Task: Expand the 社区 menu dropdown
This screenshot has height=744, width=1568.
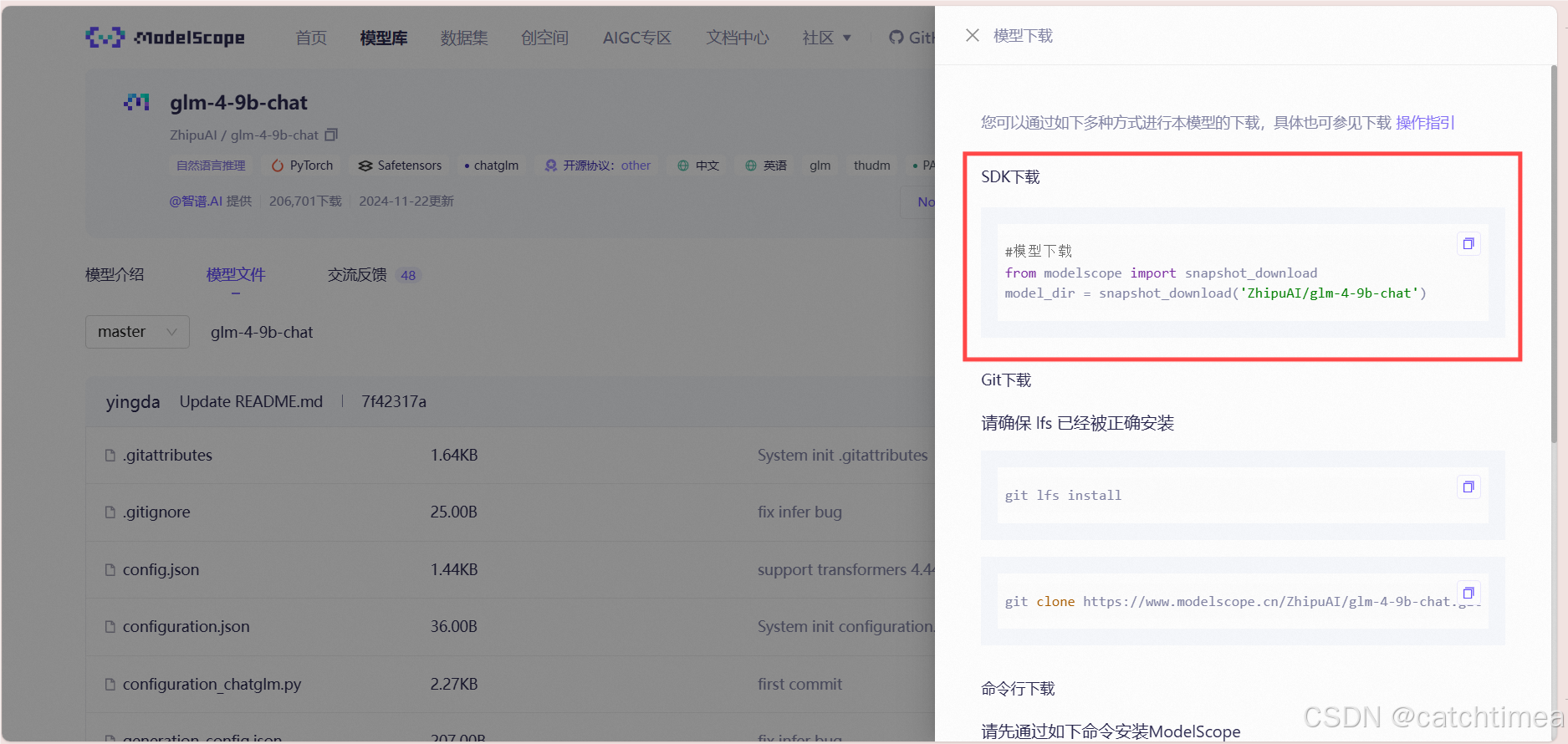Action: coord(826,38)
